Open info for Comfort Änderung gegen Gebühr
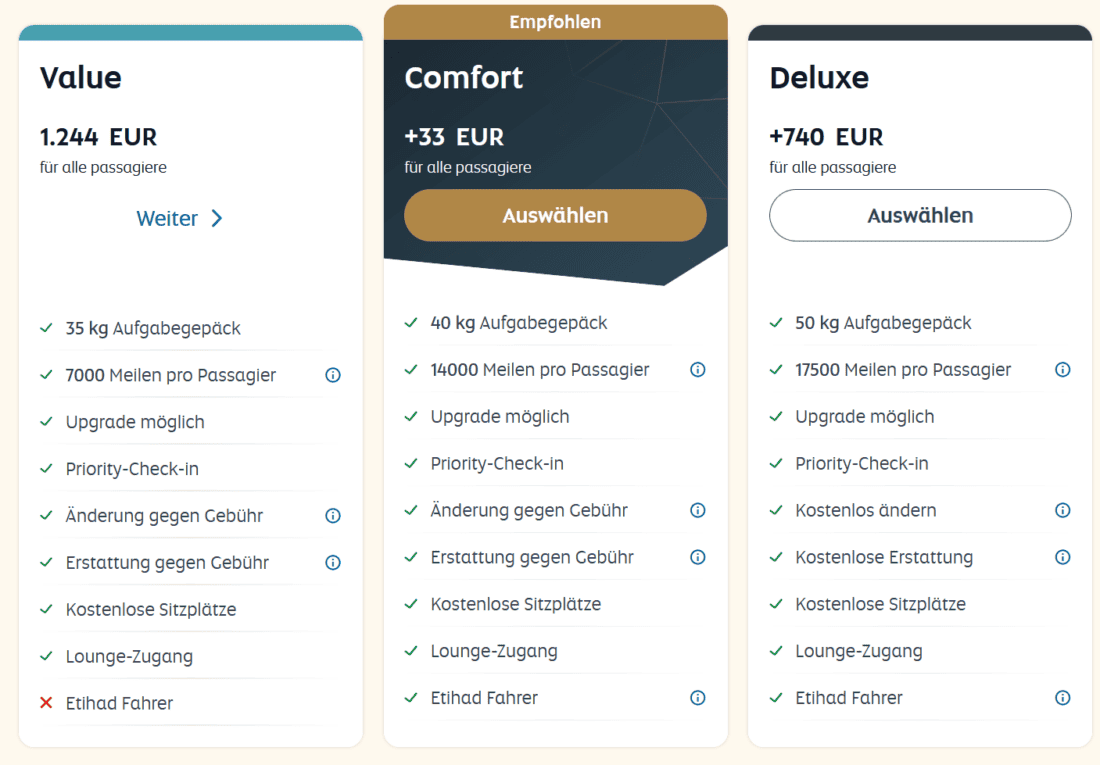 coord(698,510)
